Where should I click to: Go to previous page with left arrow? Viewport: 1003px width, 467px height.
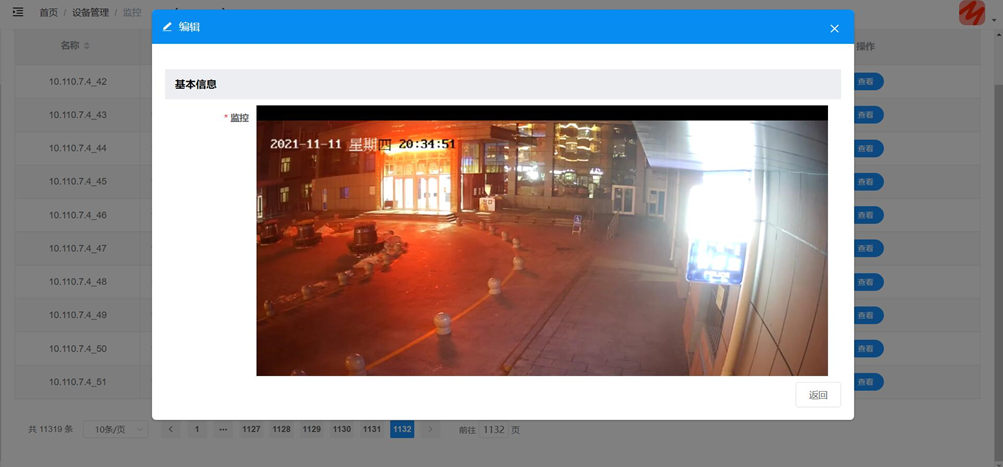pyautogui.click(x=171, y=429)
